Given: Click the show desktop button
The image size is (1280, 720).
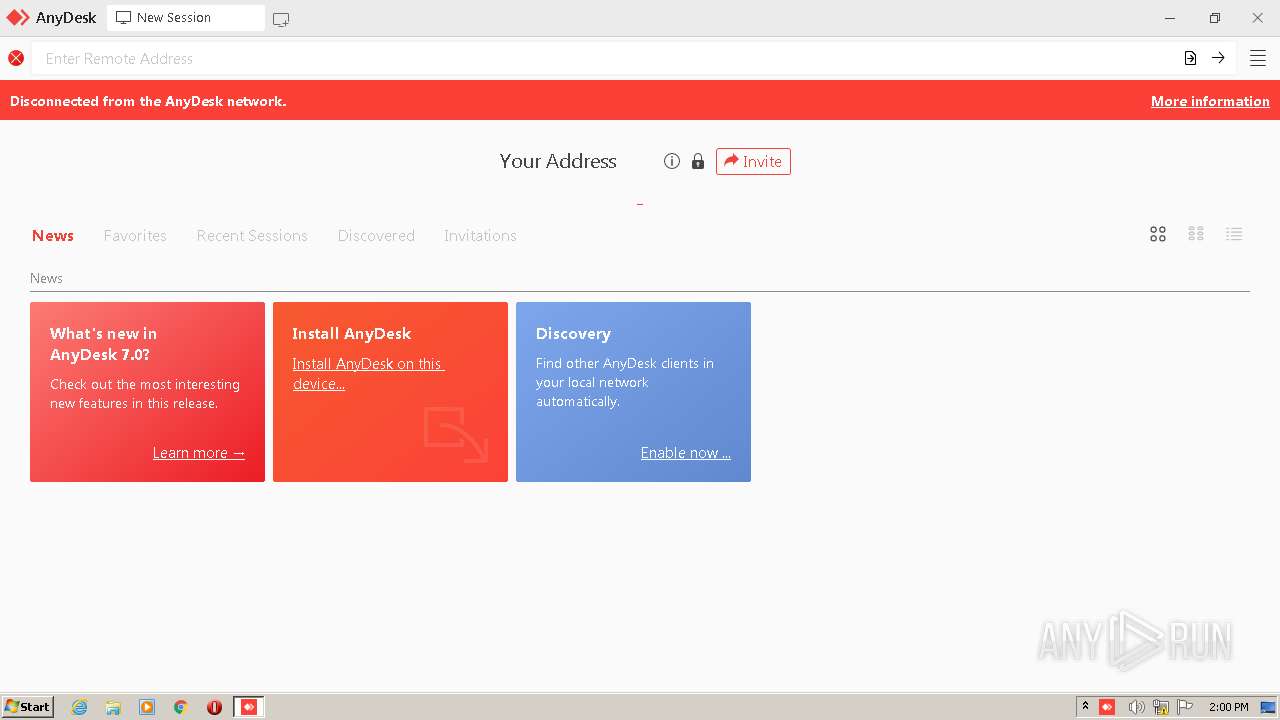Looking at the screenshot, I should pyautogui.click(x=1268, y=707).
